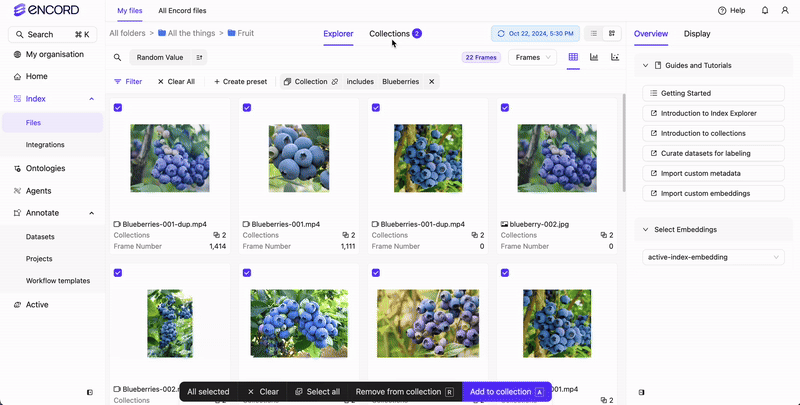Image resolution: width=800 pixels, height=405 pixels.
Task: Uncheck the first Blueberries-001-dup.mp4 card with frame 1,414
Action: click(x=118, y=108)
